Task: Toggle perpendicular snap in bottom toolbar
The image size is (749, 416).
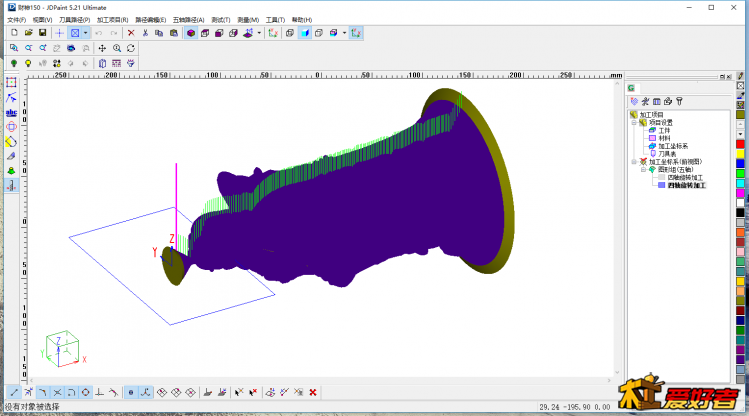Action: tap(100, 393)
